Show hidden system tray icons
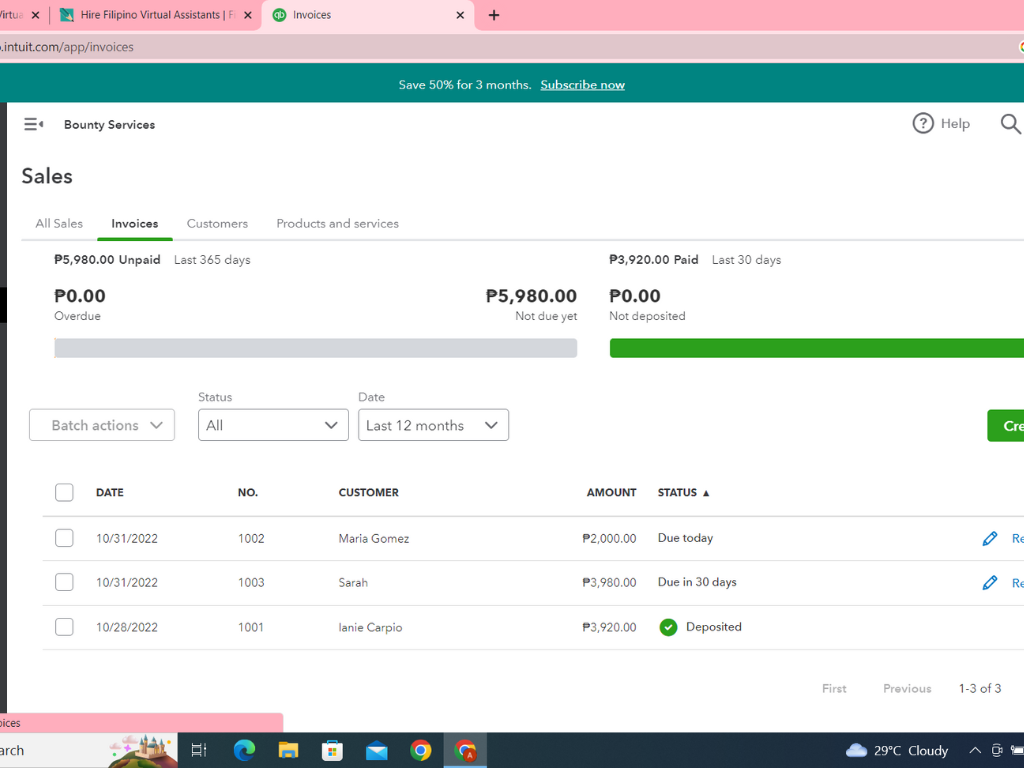Screen dimensions: 1024x768 pos(974,750)
